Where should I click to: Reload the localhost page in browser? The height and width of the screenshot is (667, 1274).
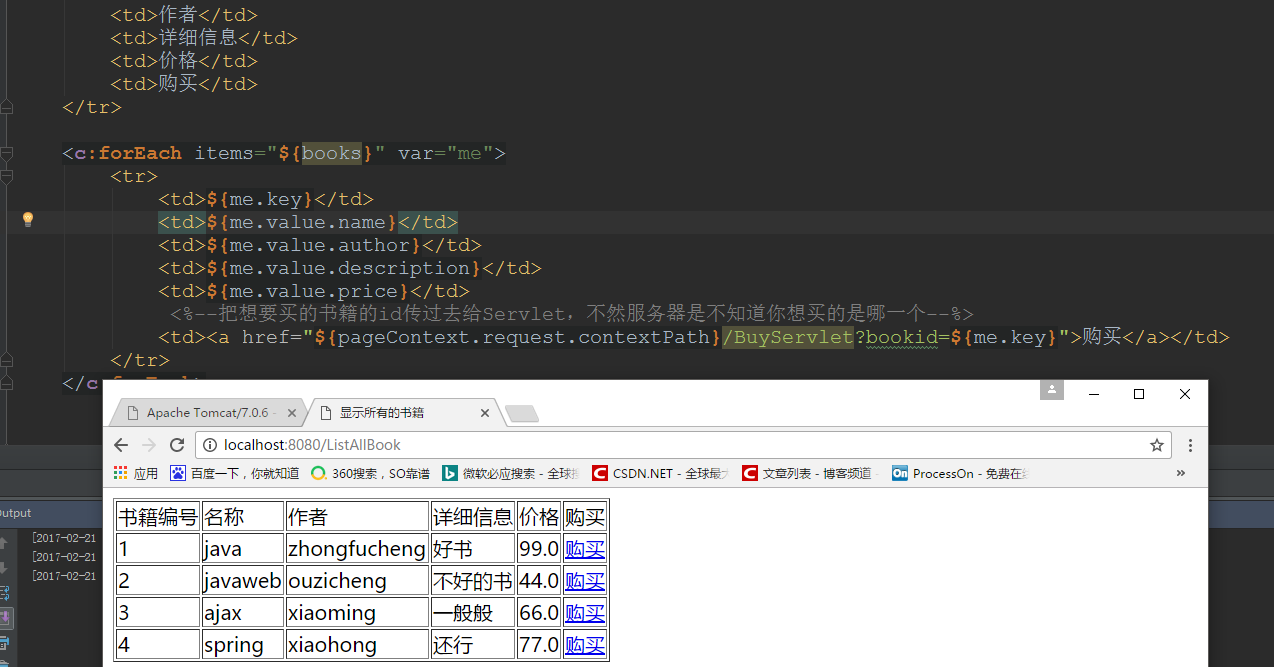pyautogui.click(x=177, y=445)
